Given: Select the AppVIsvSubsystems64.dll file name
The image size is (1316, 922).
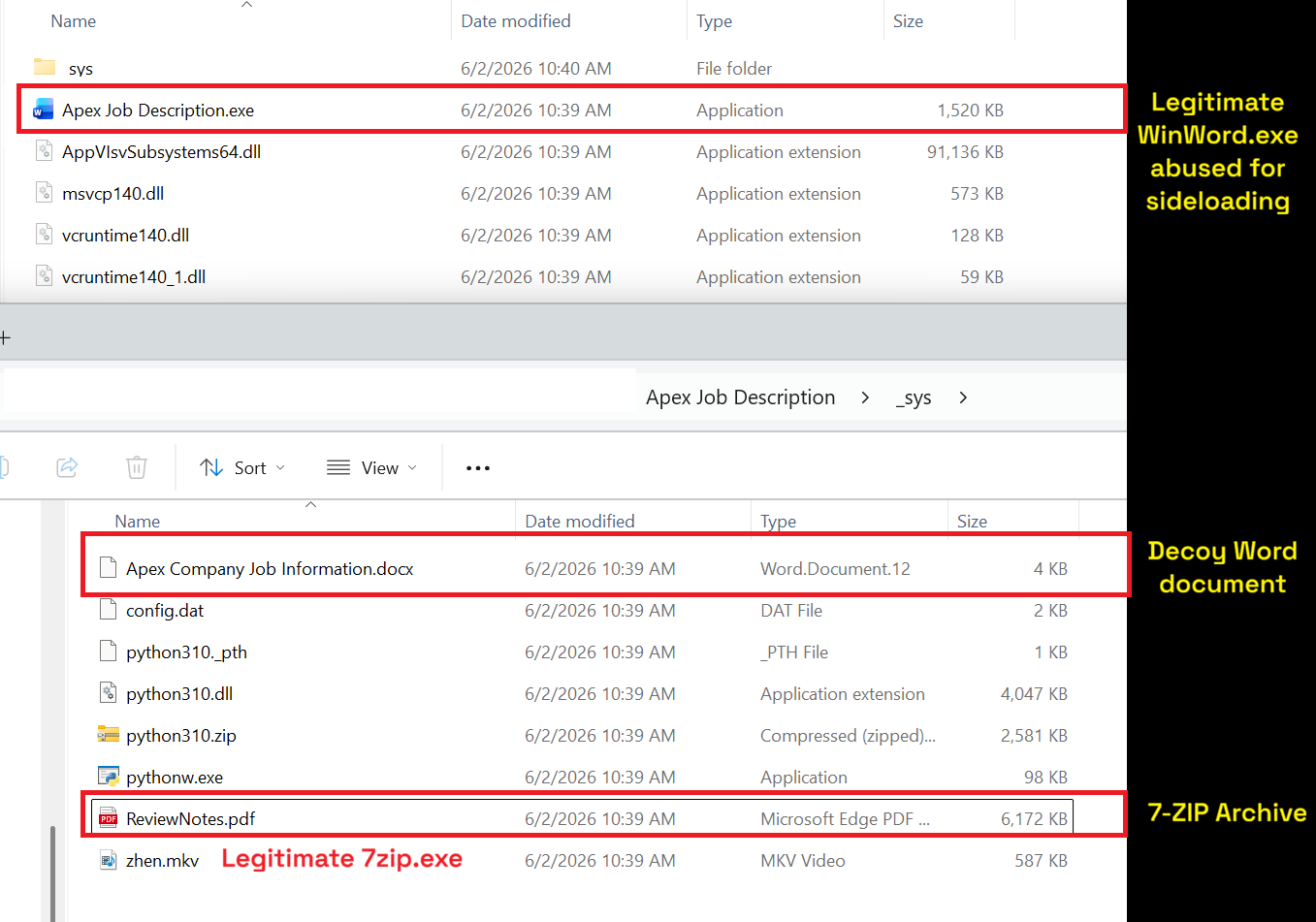Looking at the screenshot, I should pyautogui.click(x=161, y=151).
